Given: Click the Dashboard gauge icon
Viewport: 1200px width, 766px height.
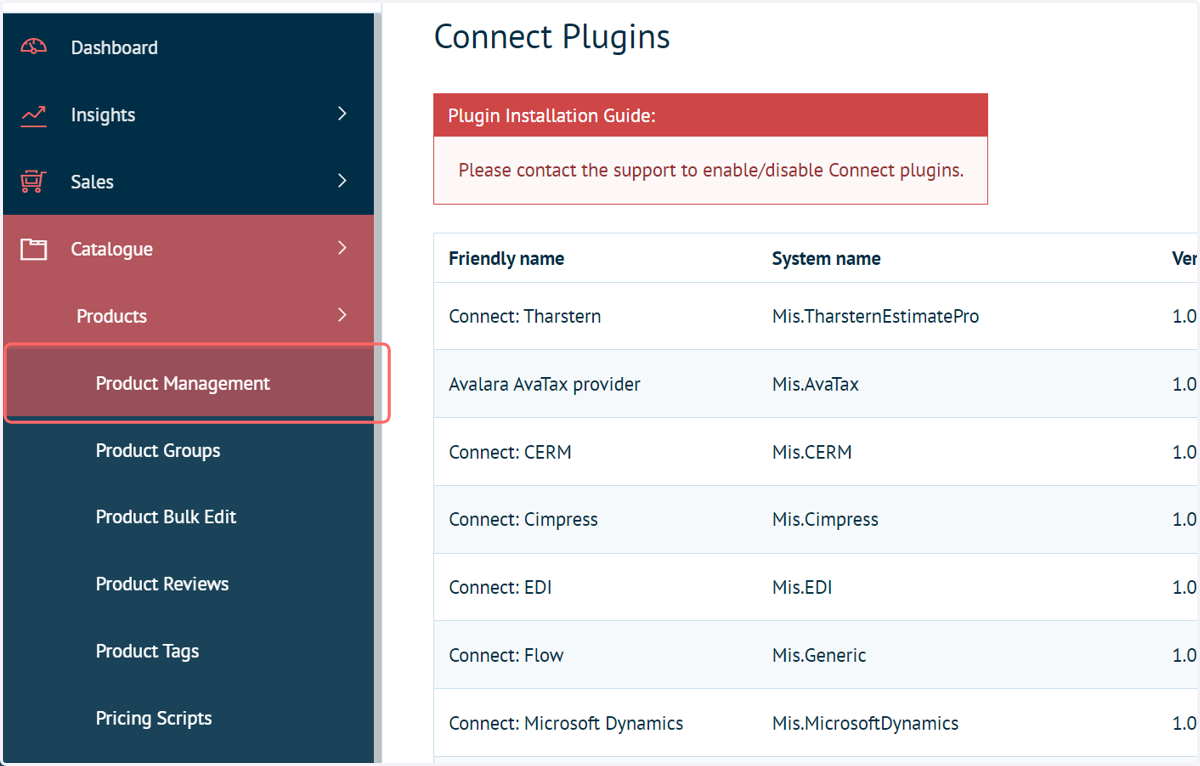Looking at the screenshot, I should [x=34, y=47].
